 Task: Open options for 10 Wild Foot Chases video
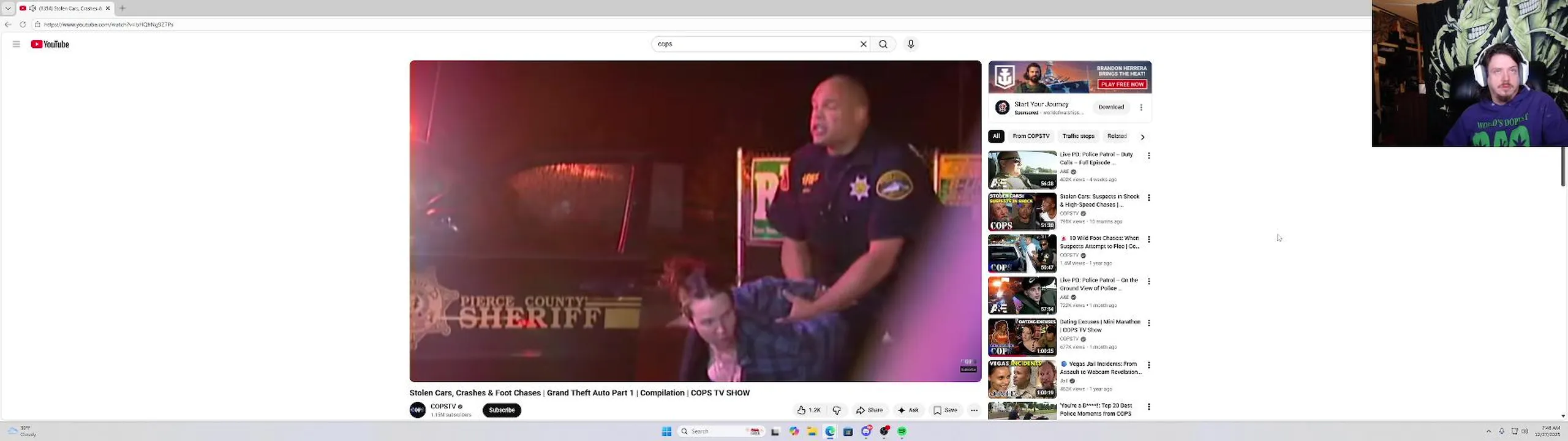[x=1148, y=239]
